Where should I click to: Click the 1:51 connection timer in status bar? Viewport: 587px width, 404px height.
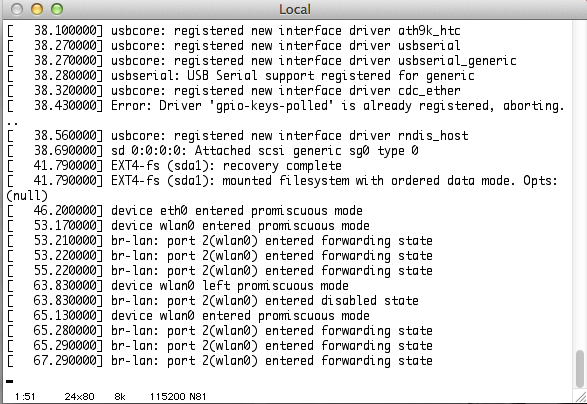[25, 397]
